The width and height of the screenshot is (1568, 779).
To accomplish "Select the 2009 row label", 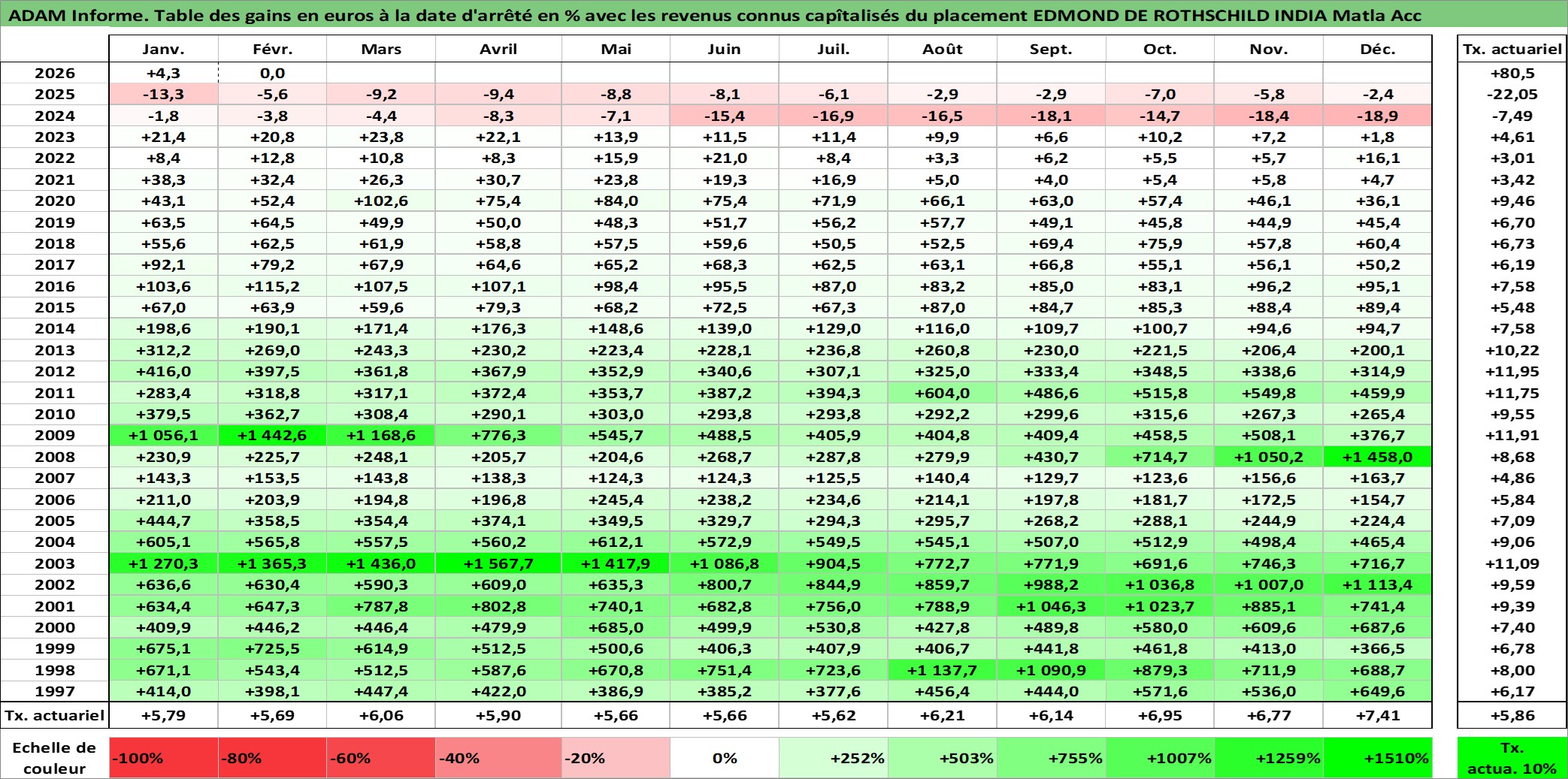I will pos(55,435).
